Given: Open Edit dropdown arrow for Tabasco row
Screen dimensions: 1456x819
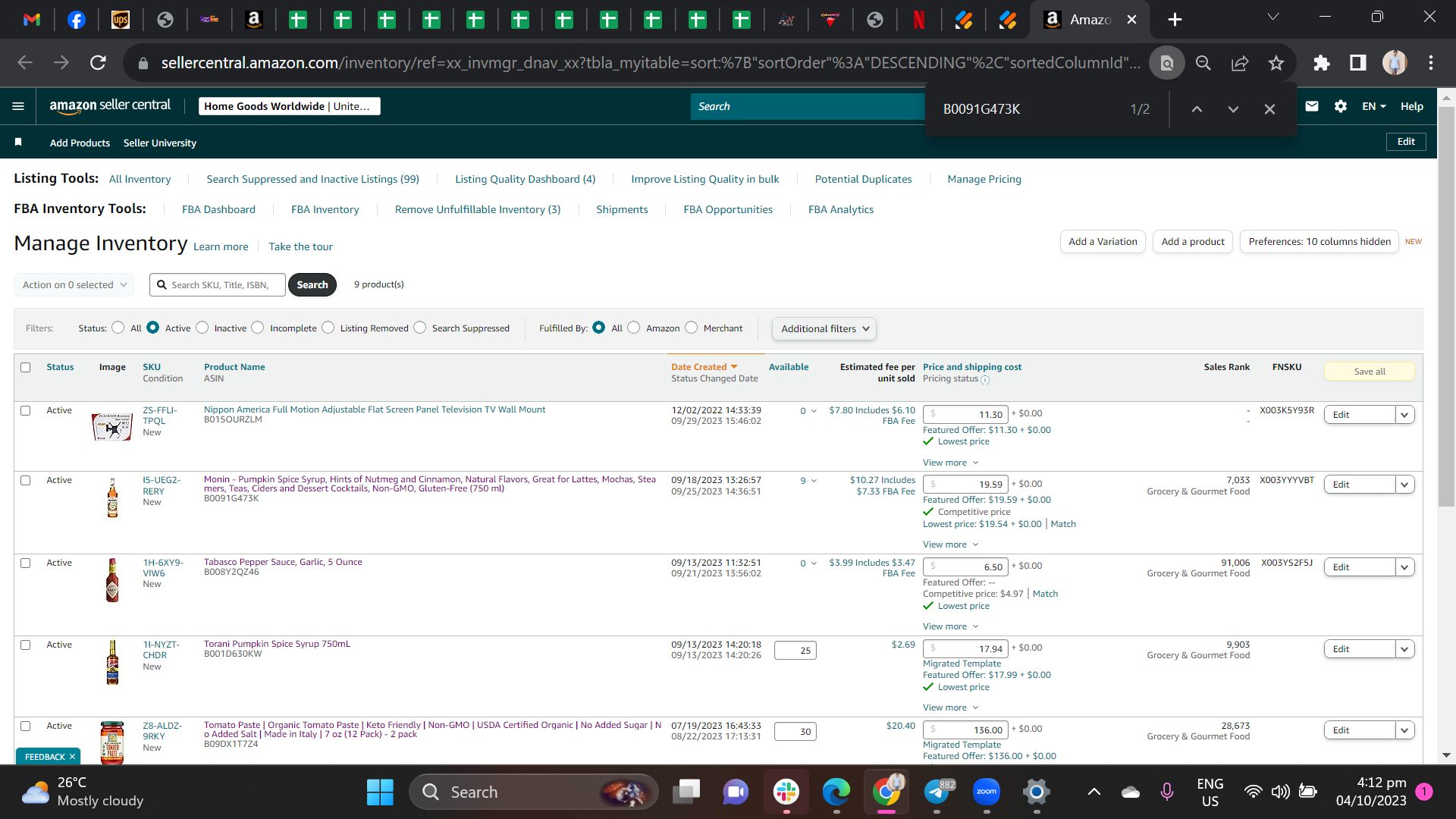Looking at the screenshot, I should pos(1404,567).
